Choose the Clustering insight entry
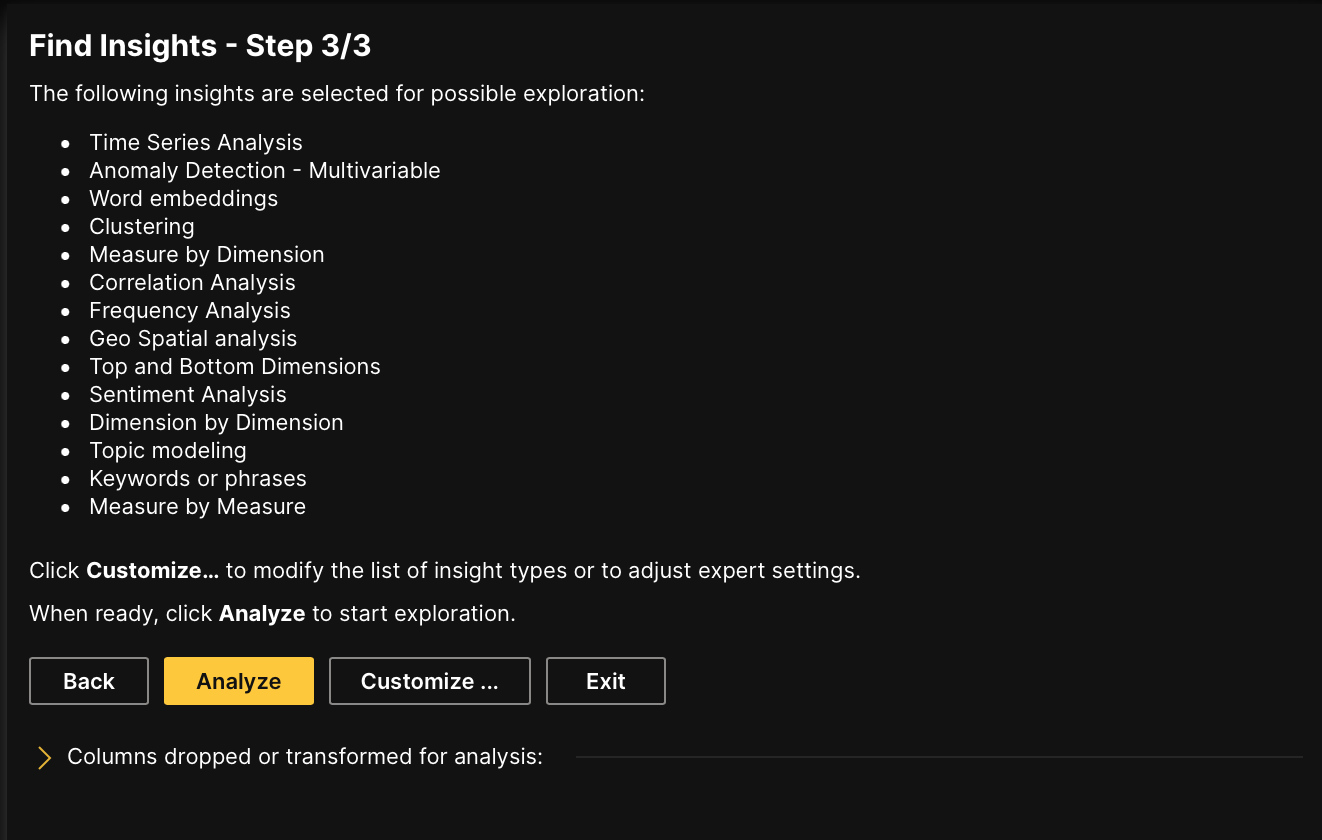The image size is (1322, 840). coord(142,227)
